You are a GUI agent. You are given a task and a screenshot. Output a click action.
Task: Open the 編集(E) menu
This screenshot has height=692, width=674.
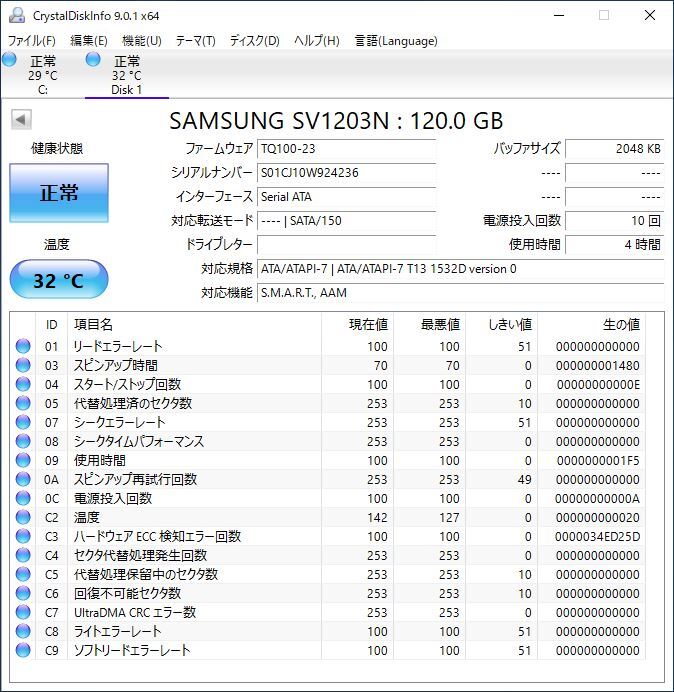pos(89,41)
